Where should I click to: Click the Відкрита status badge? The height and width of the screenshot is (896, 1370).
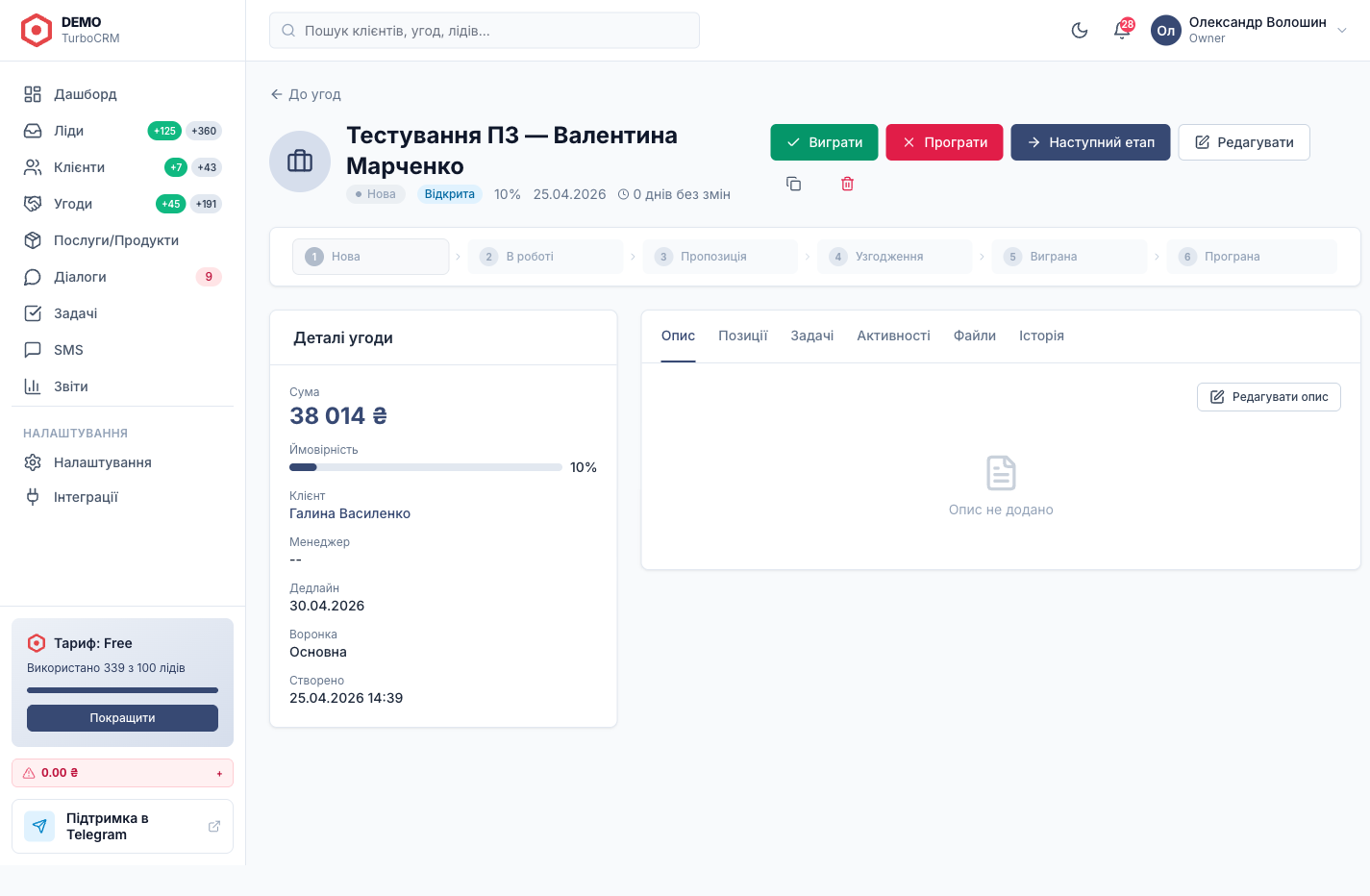450,194
